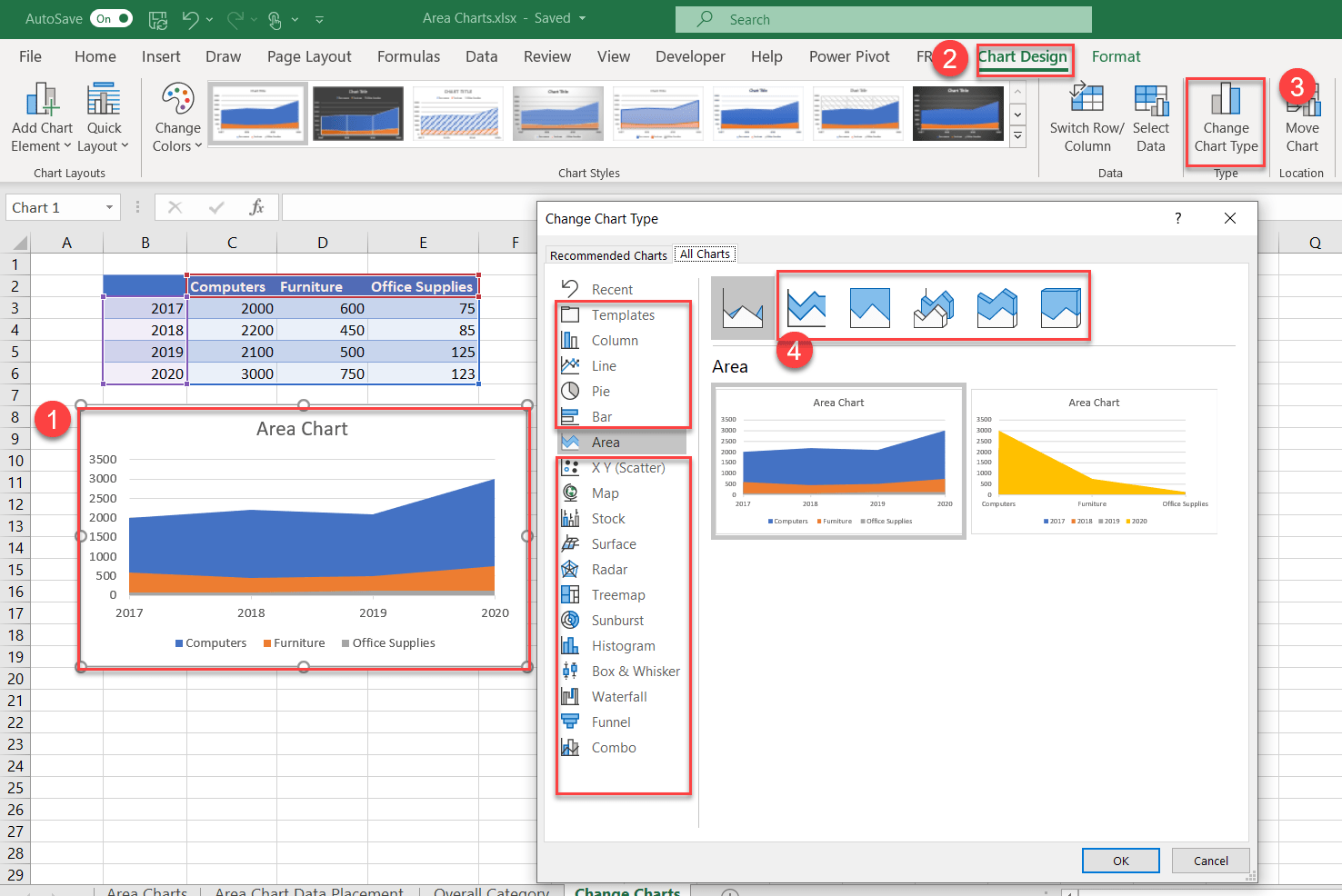The image size is (1342, 896).
Task: Open the Chart 1 name box dropdown
Action: coord(108,207)
